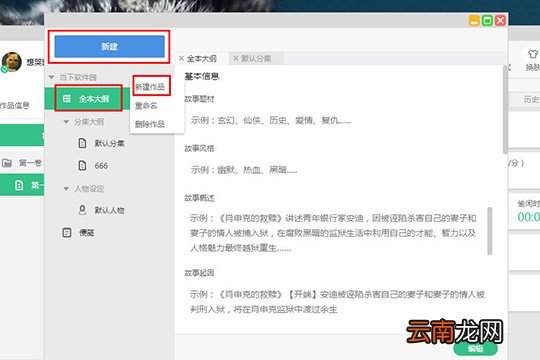Image resolution: width=540 pixels, height=360 pixels.
Task: Click the 故事题材 input field
Action: [339, 120]
